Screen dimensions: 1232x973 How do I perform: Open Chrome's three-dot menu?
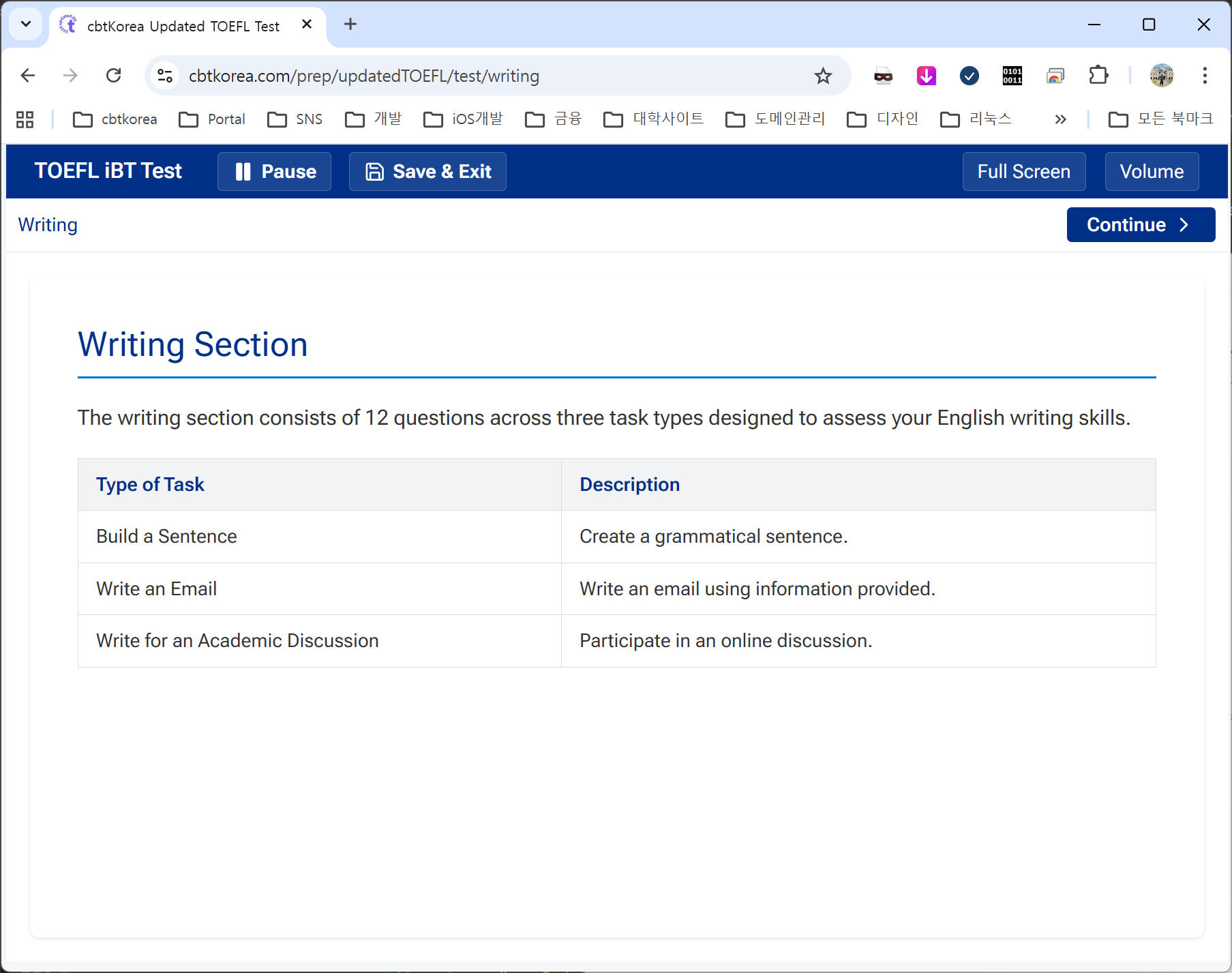pos(1205,76)
